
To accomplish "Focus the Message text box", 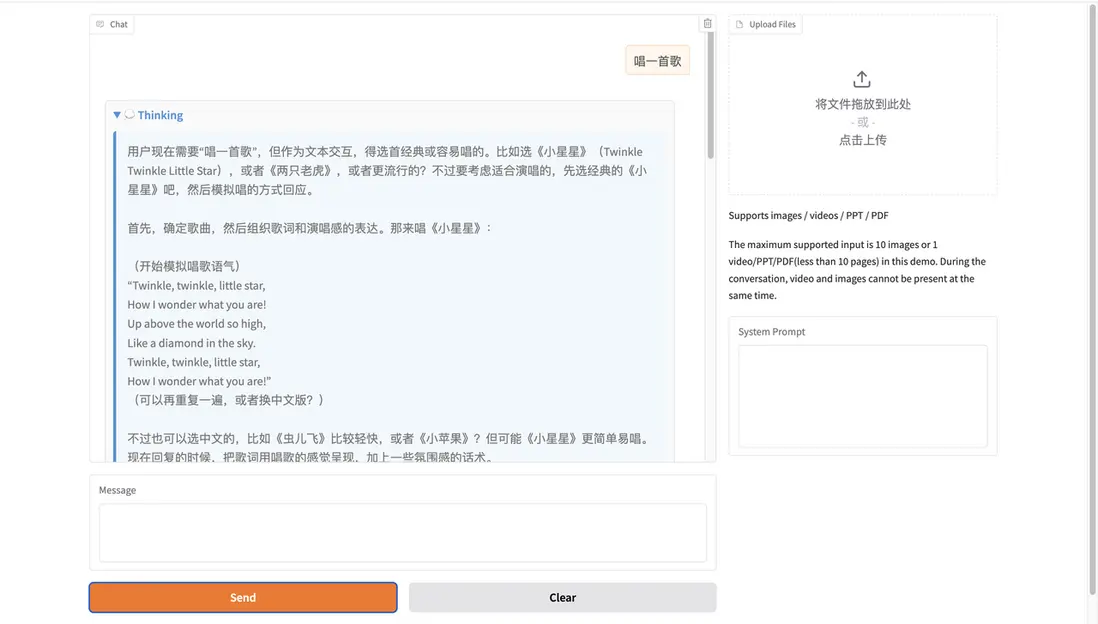I will 403,532.
